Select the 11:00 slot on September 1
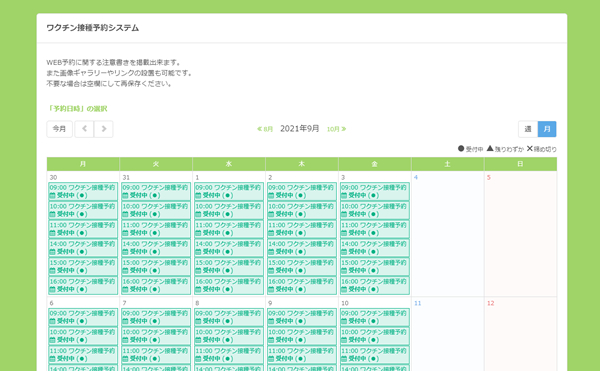 point(229,229)
